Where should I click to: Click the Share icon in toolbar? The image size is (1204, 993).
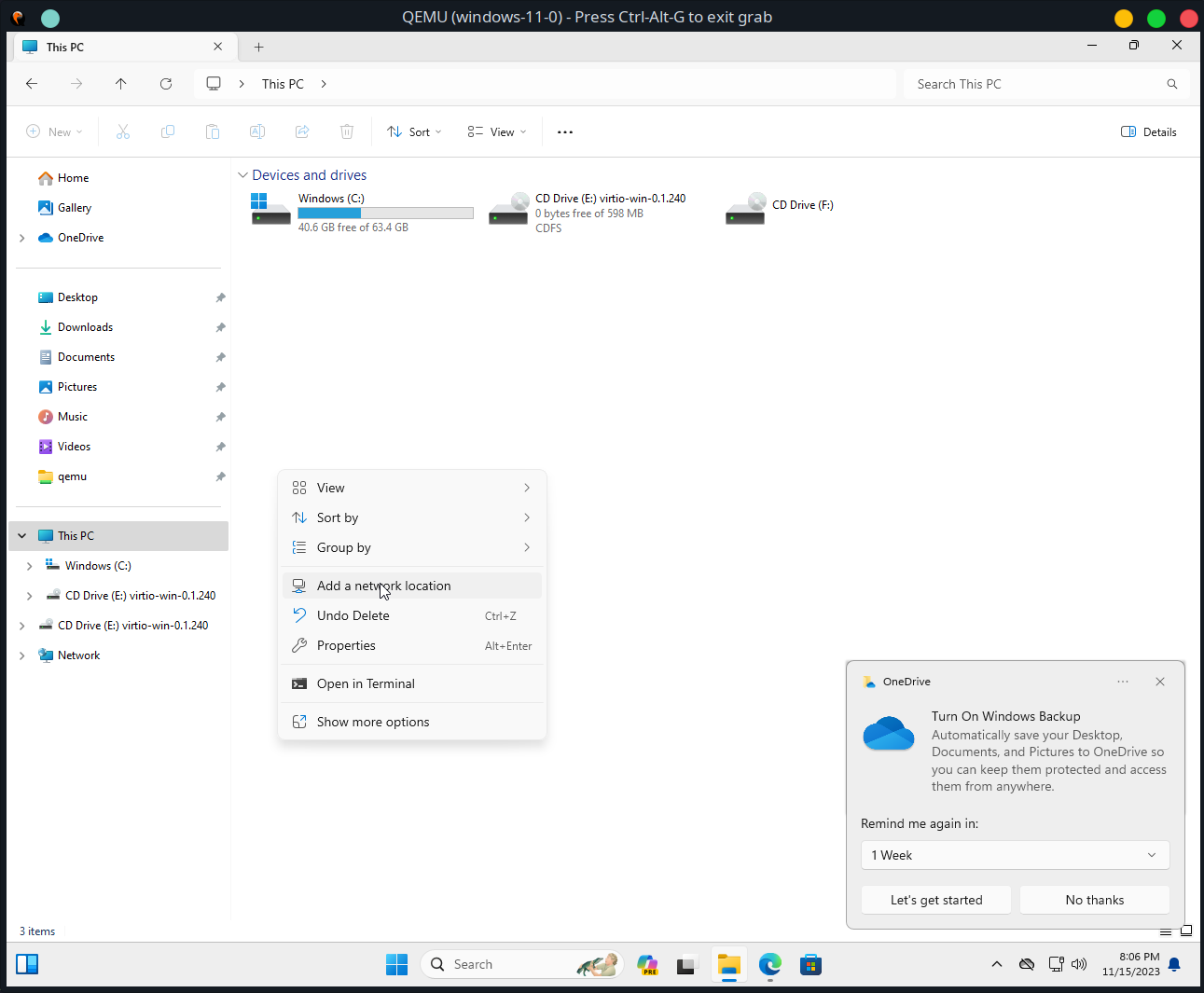pos(302,132)
